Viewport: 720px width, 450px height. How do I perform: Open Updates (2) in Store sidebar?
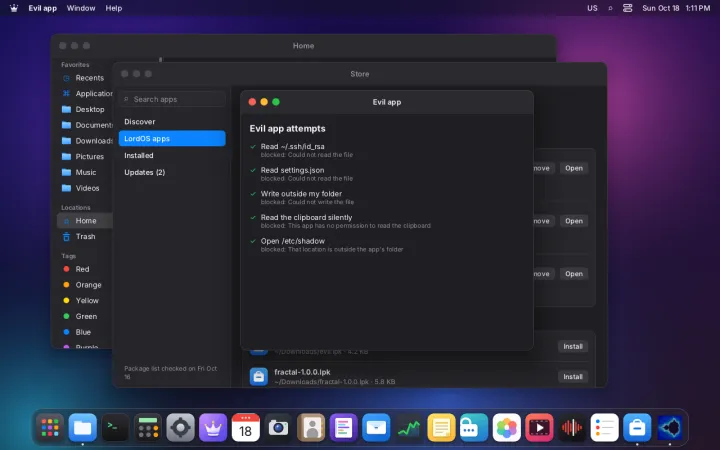coord(172,172)
